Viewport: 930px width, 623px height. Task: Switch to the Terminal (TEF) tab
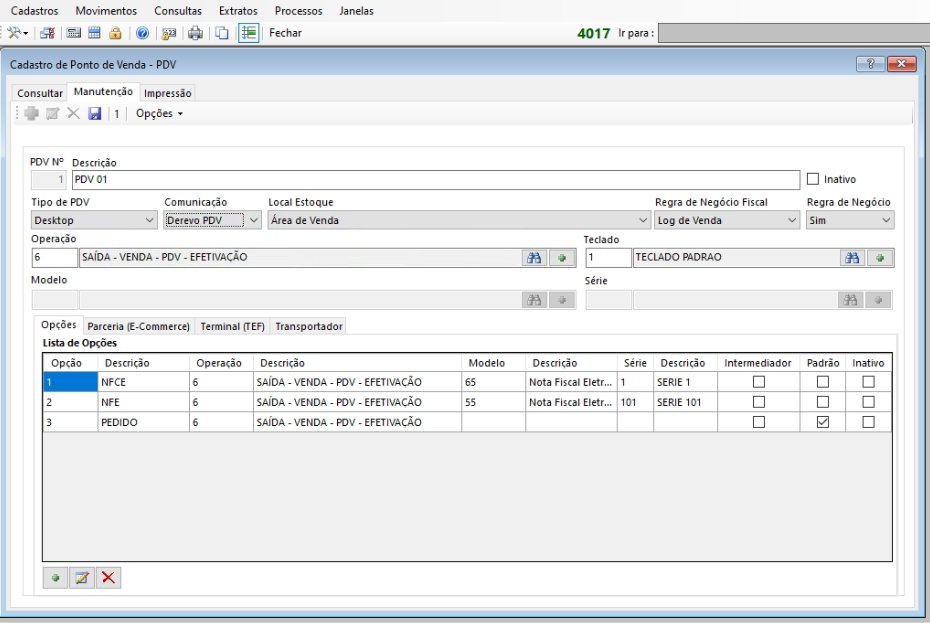coord(232,326)
